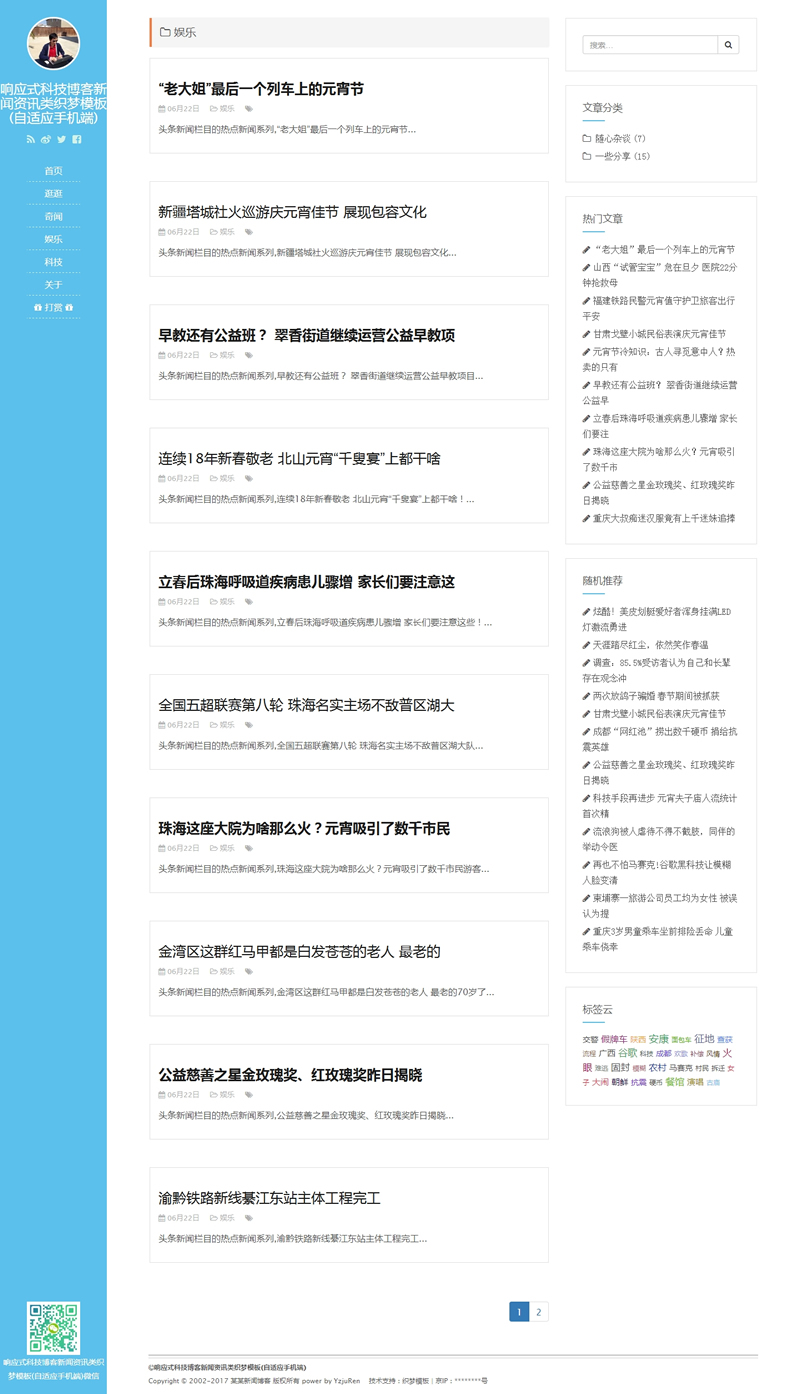The image size is (800, 1394).
Task: Click the RSS feed icon in sidebar
Action: point(30,139)
